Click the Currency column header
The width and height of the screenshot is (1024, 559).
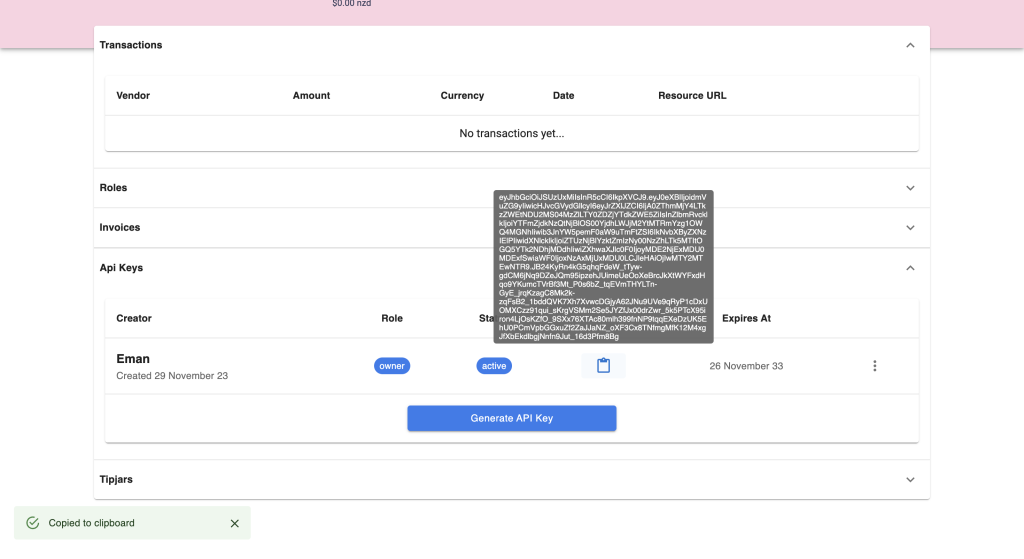tap(462, 96)
